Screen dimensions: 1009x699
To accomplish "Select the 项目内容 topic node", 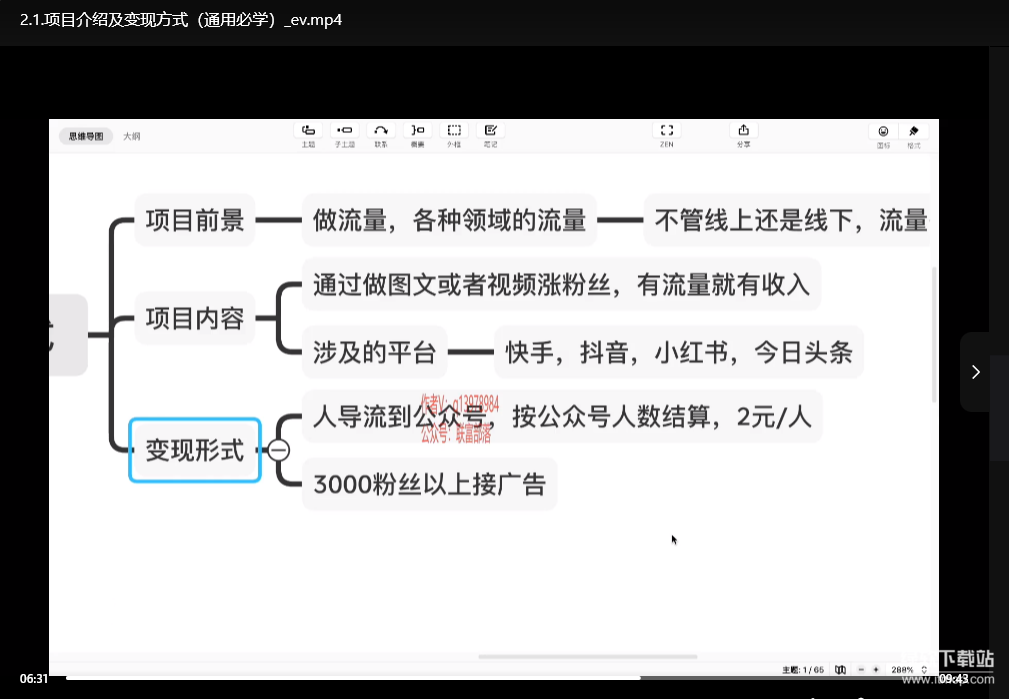I will (195, 318).
